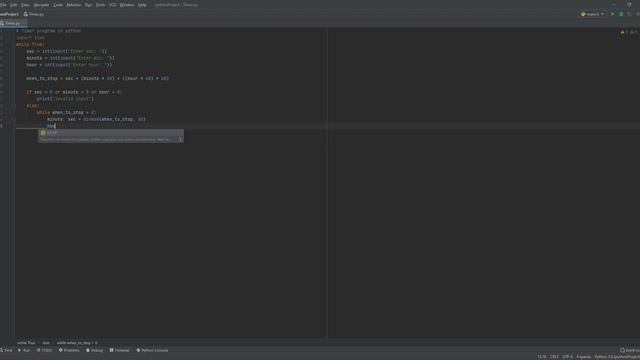Viewport: 640px width, 360px height.
Task: Click the green Run play icon
Action: (x=613, y=14)
